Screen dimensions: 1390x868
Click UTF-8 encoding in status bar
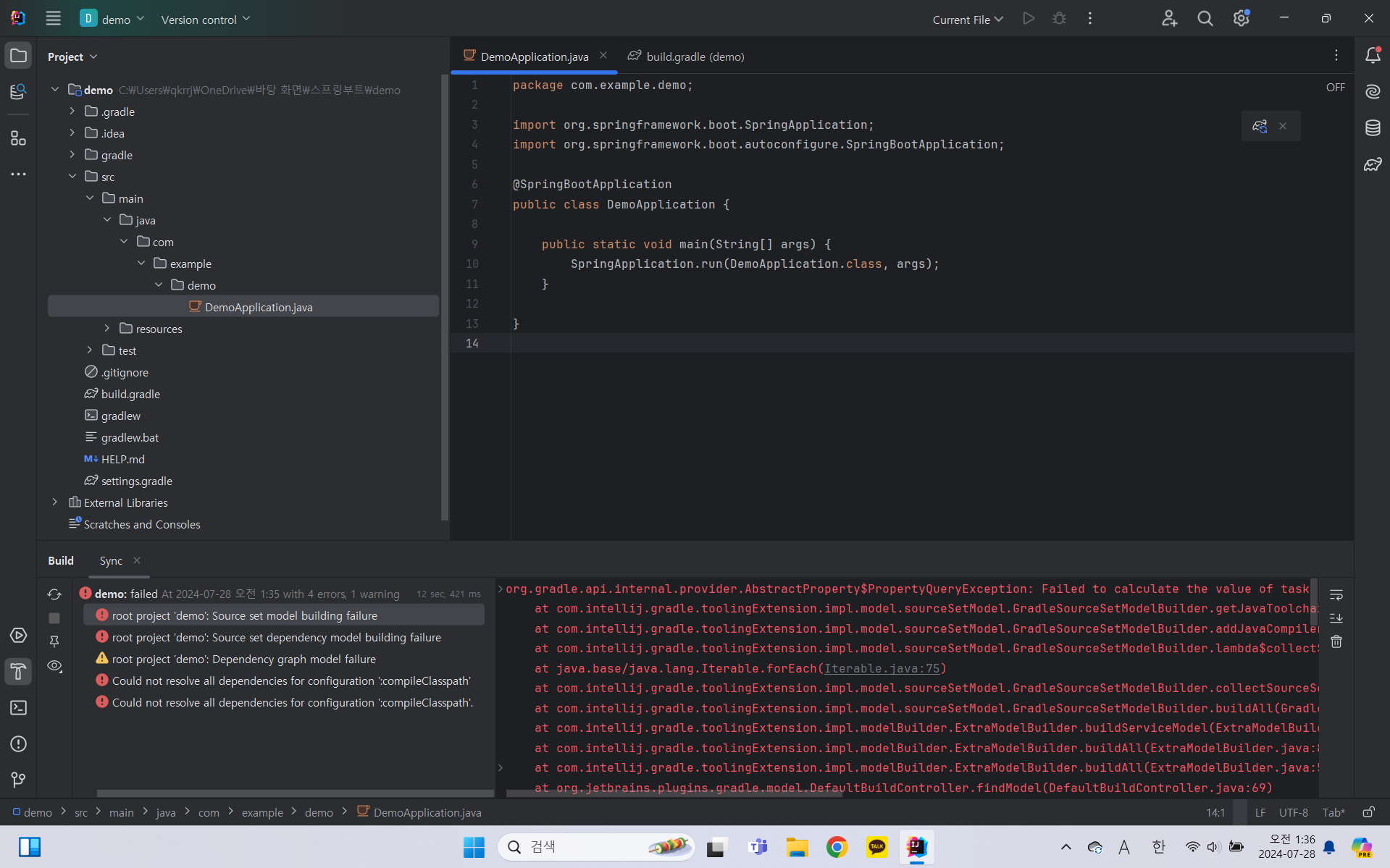click(x=1293, y=812)
